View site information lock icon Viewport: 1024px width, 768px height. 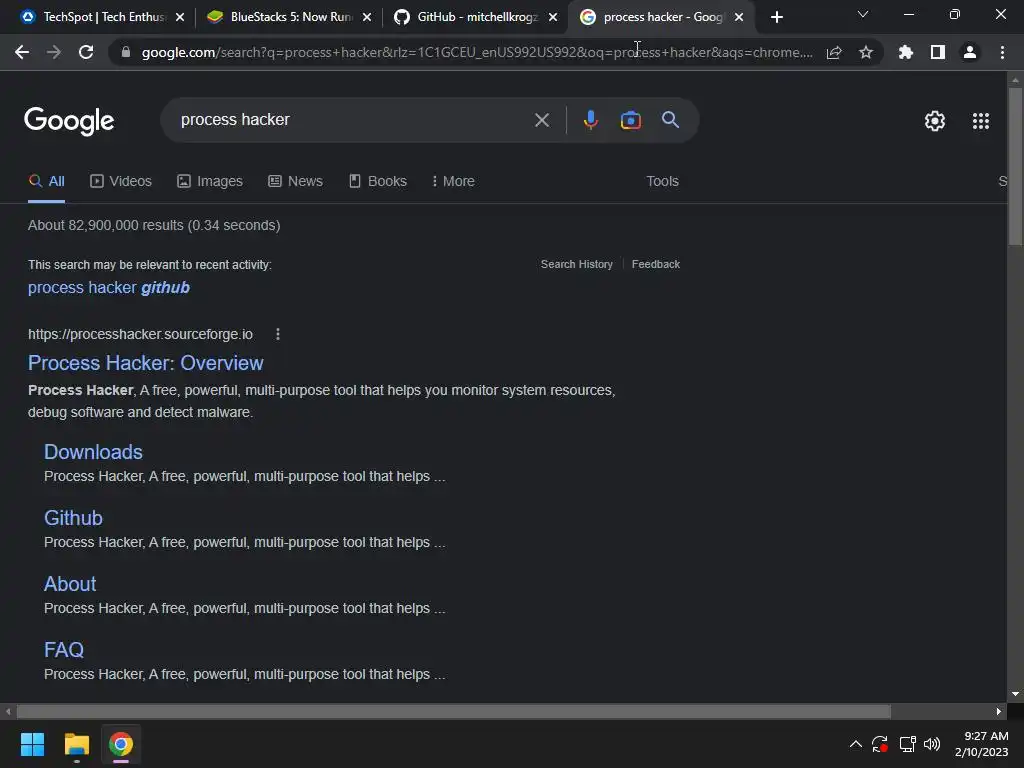[126, 52]
